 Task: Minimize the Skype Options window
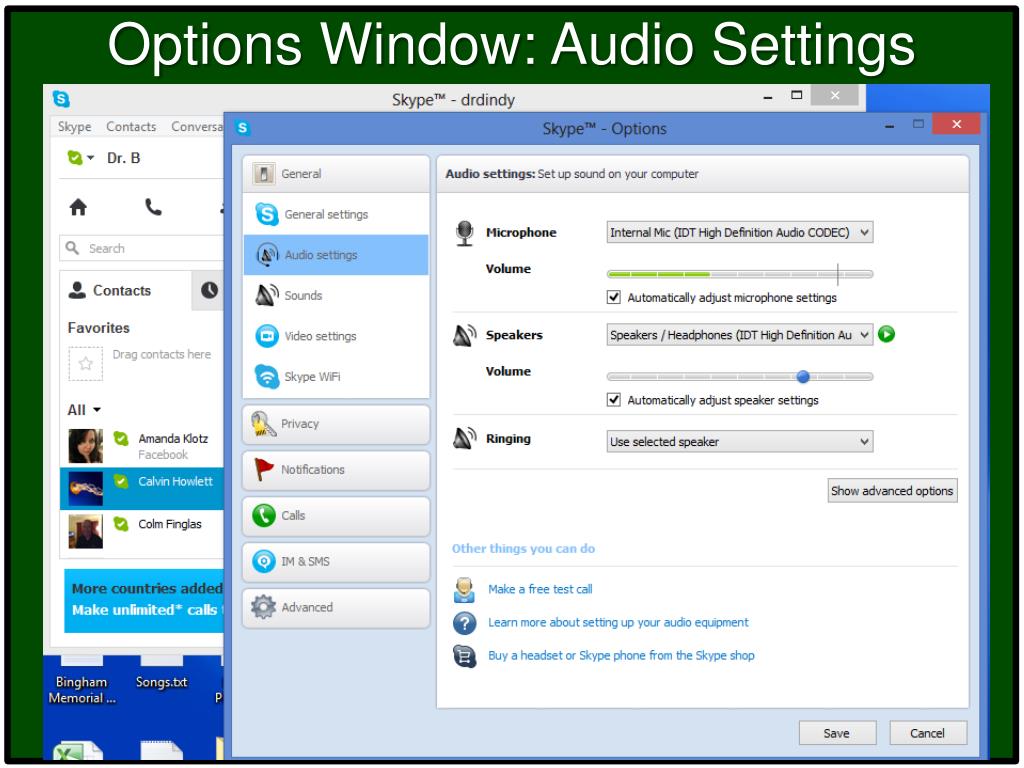[889, 125]
